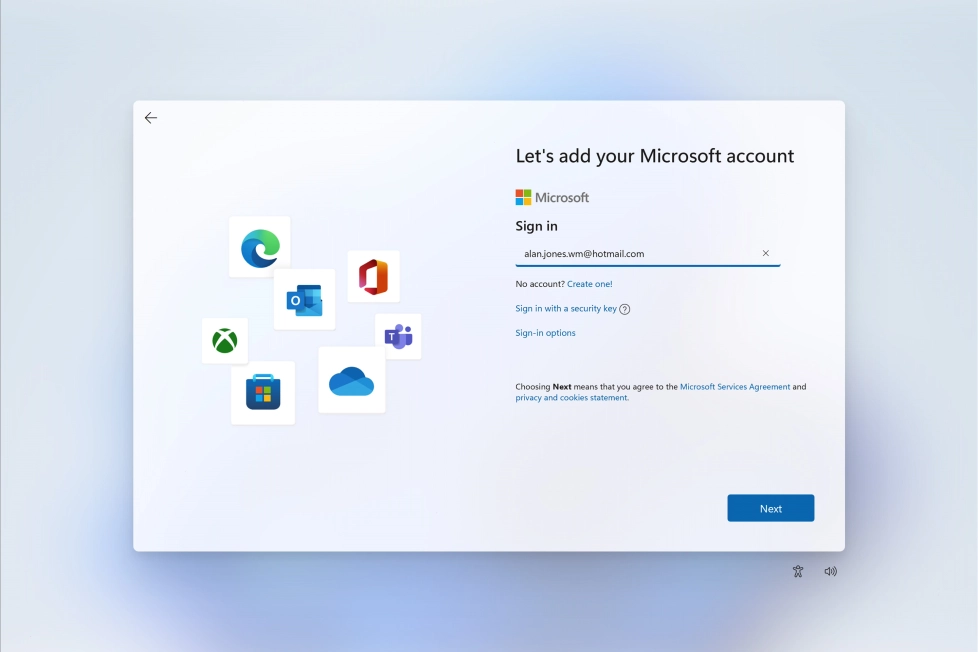Click the OneDrive cloud icon
The image size is (978, 652).
[351, 379]
